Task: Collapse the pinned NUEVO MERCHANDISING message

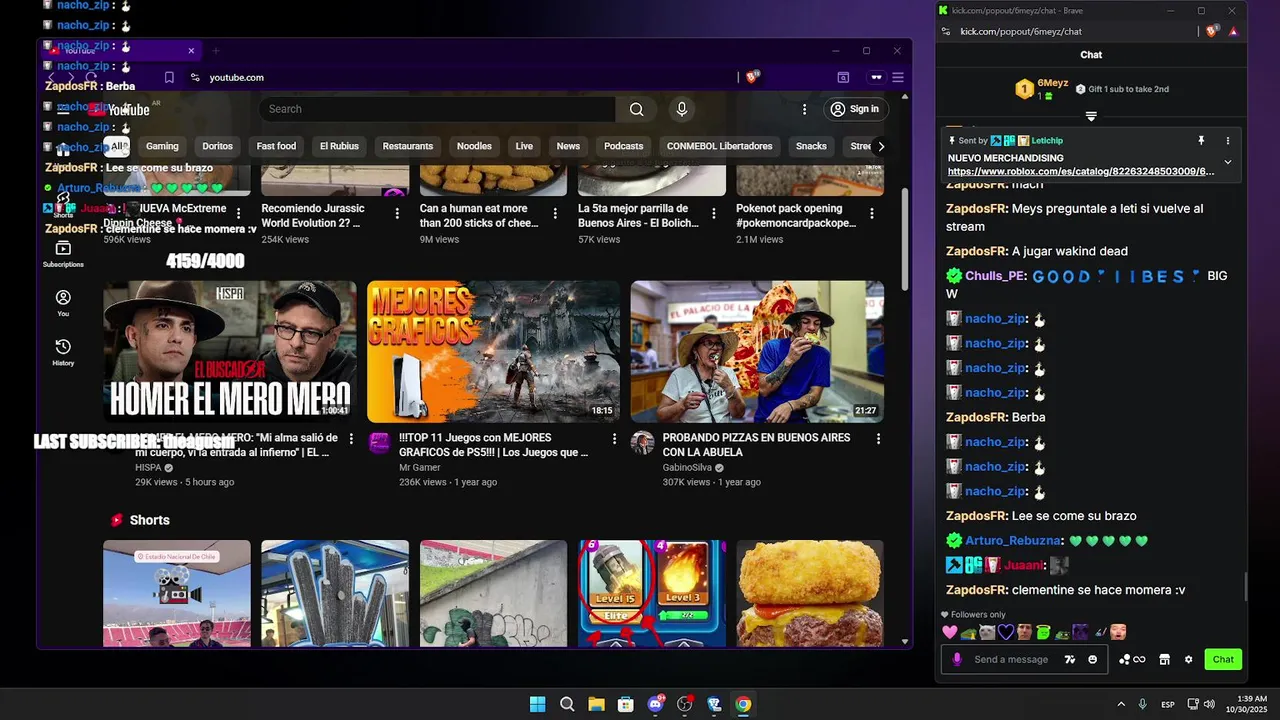Action: [x=1227, y=162]
